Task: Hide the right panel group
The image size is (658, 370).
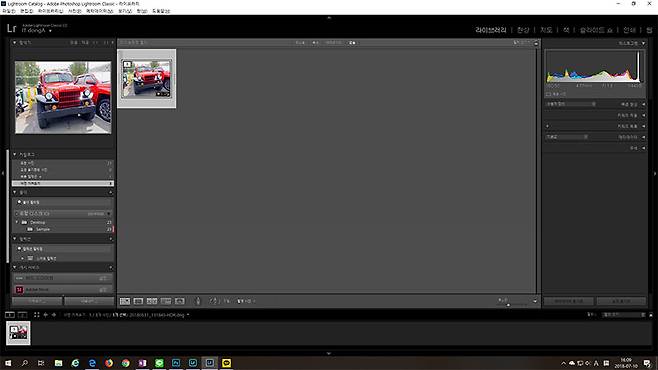Action: tap(655, 173)
